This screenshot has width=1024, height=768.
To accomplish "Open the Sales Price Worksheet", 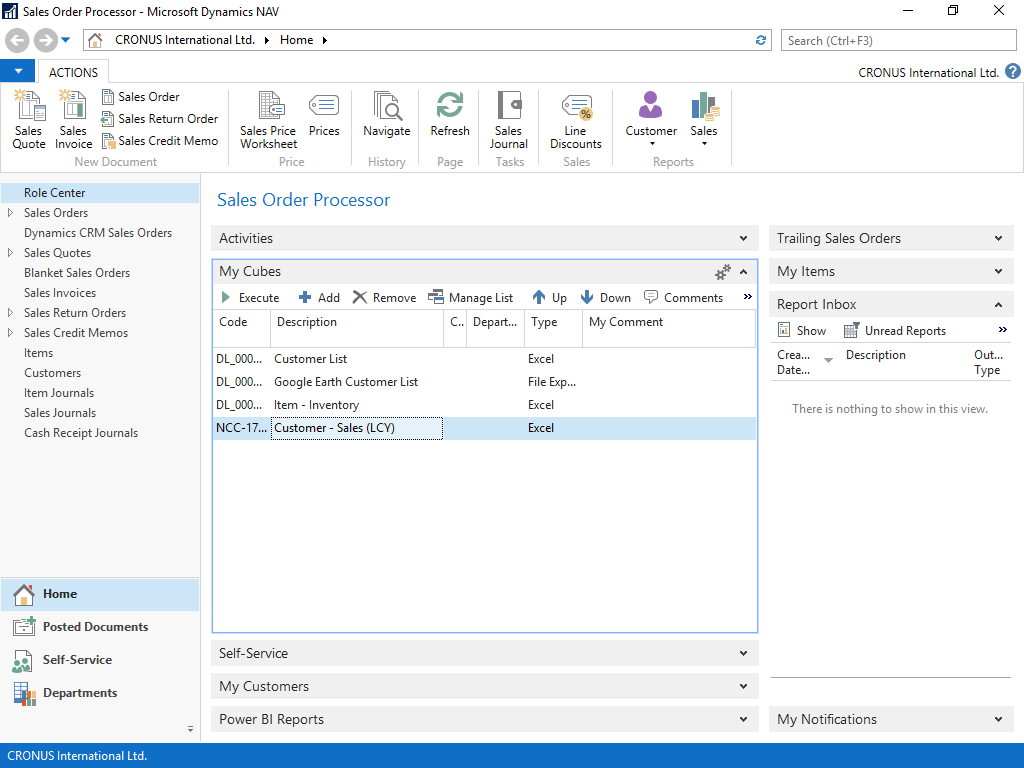I will pyautogui.click(x=268, y=120).
